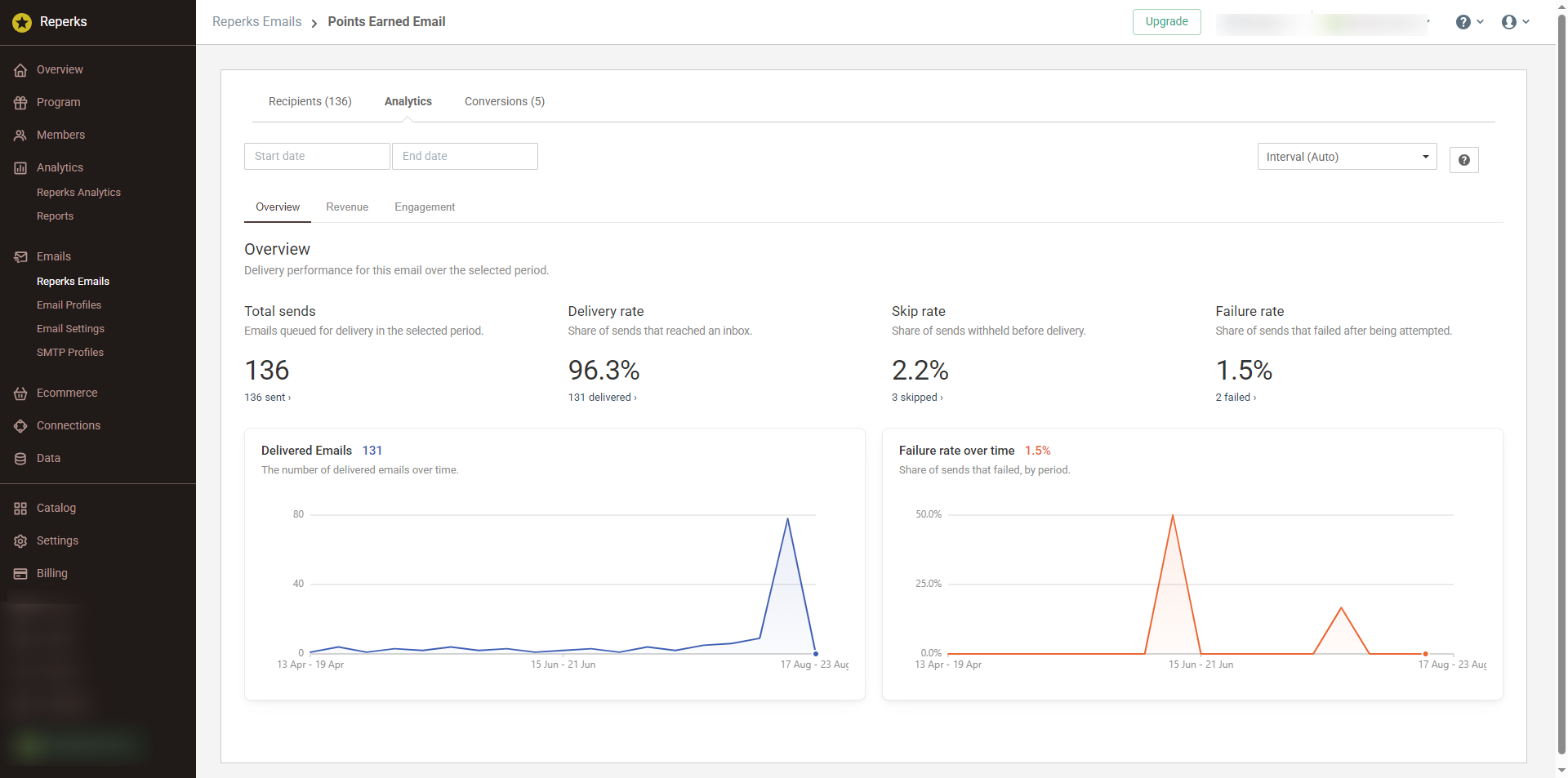Open Reports in the sidebar
1568x778 pixels.
(55, 216)
